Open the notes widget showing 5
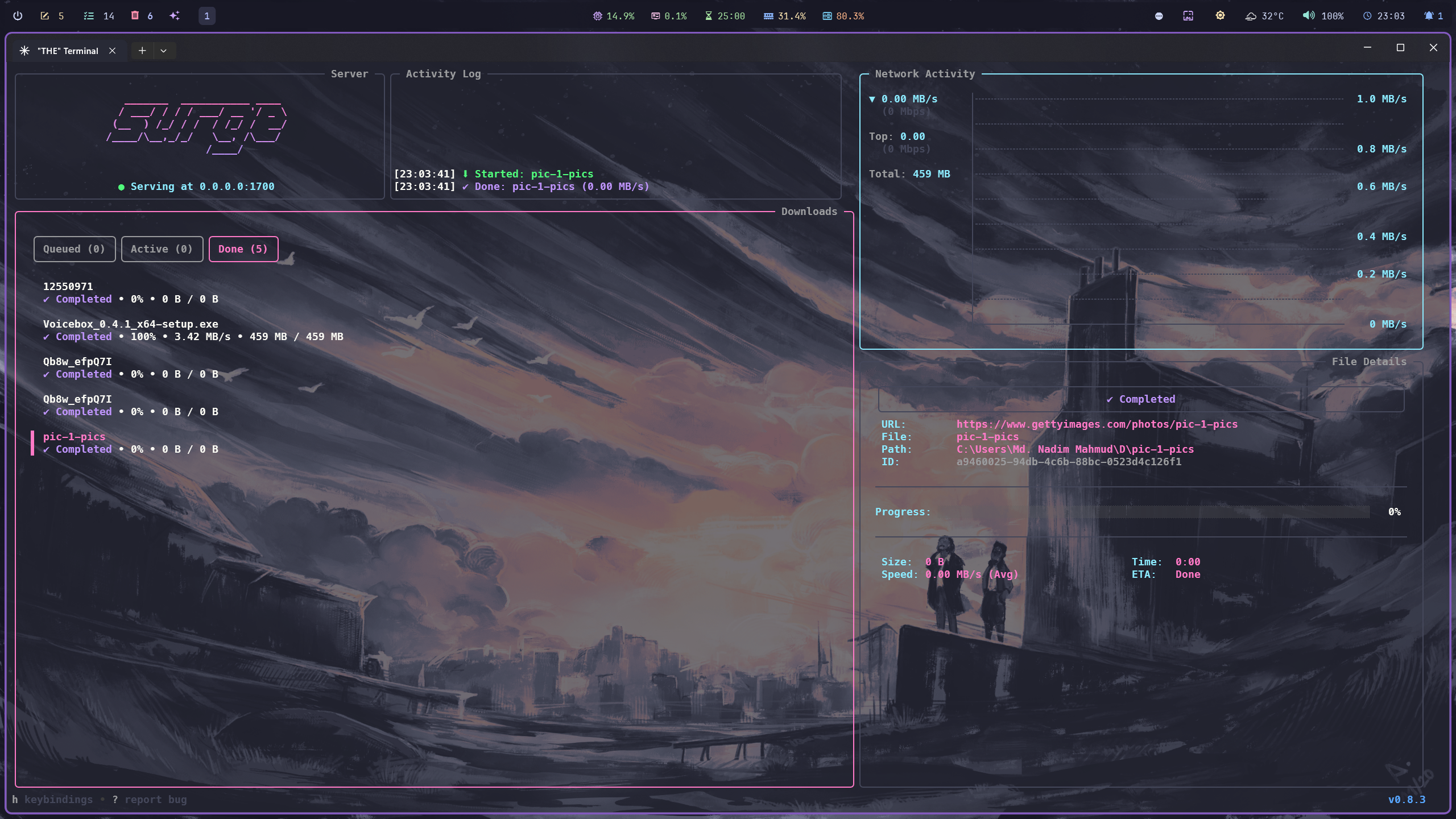 click(52, 16)
